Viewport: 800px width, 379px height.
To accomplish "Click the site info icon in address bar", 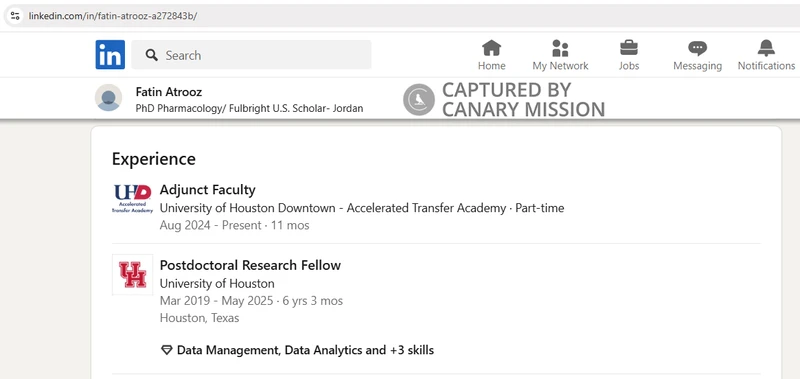I will (15, 15).
